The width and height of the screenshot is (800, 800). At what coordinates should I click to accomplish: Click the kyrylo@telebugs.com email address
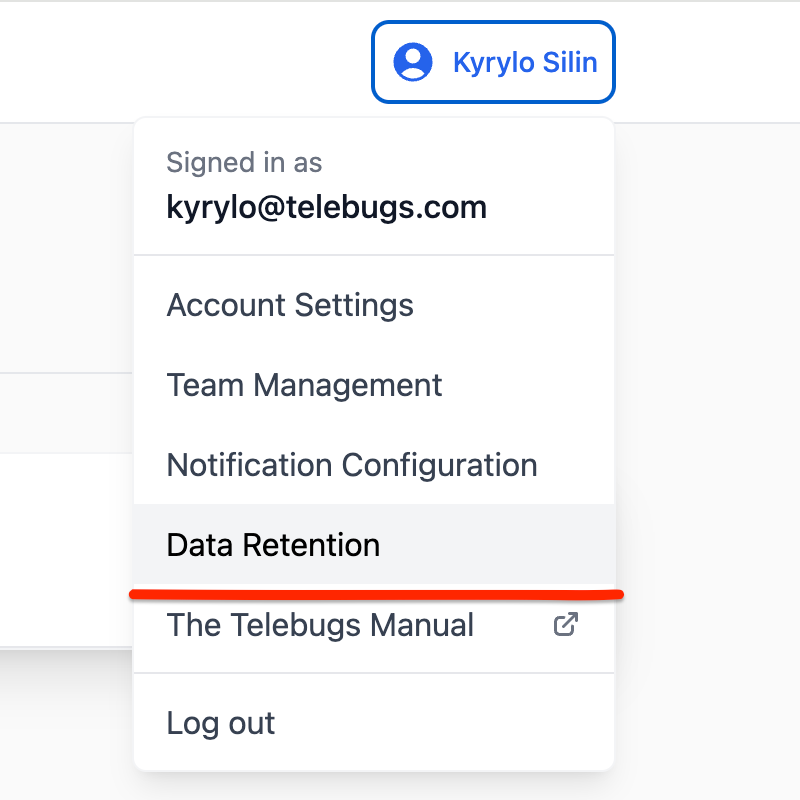(x=326, y=207)
